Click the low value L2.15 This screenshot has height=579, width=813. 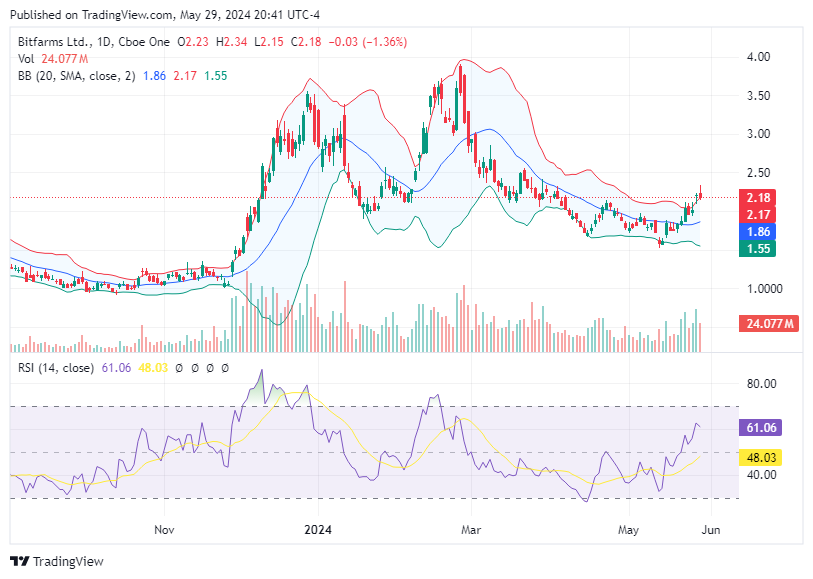coord(269,42)
